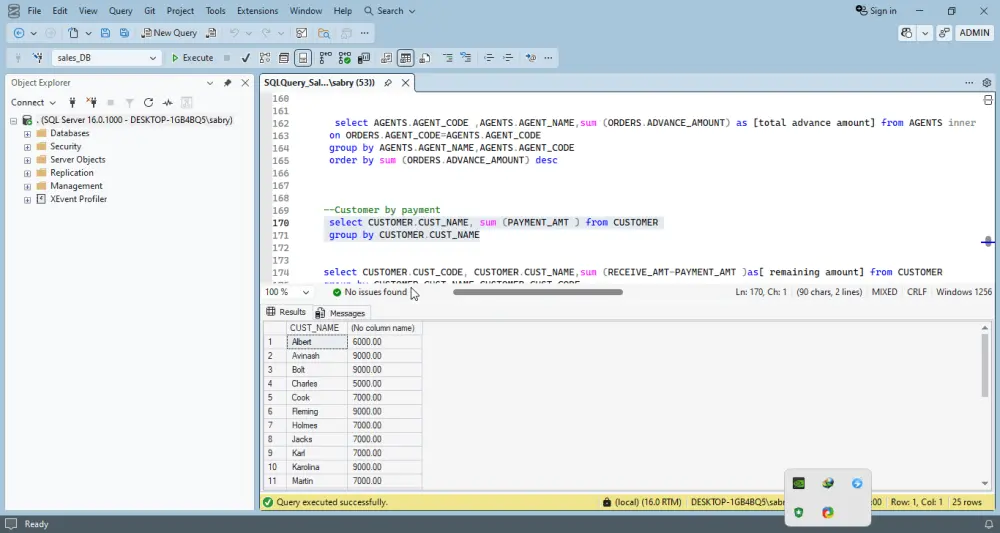Image resolution: width=1000 pixels, height=533 pixels.
Task: Click the Disconnect icon in Object Explorer
Action: [91, 103]
